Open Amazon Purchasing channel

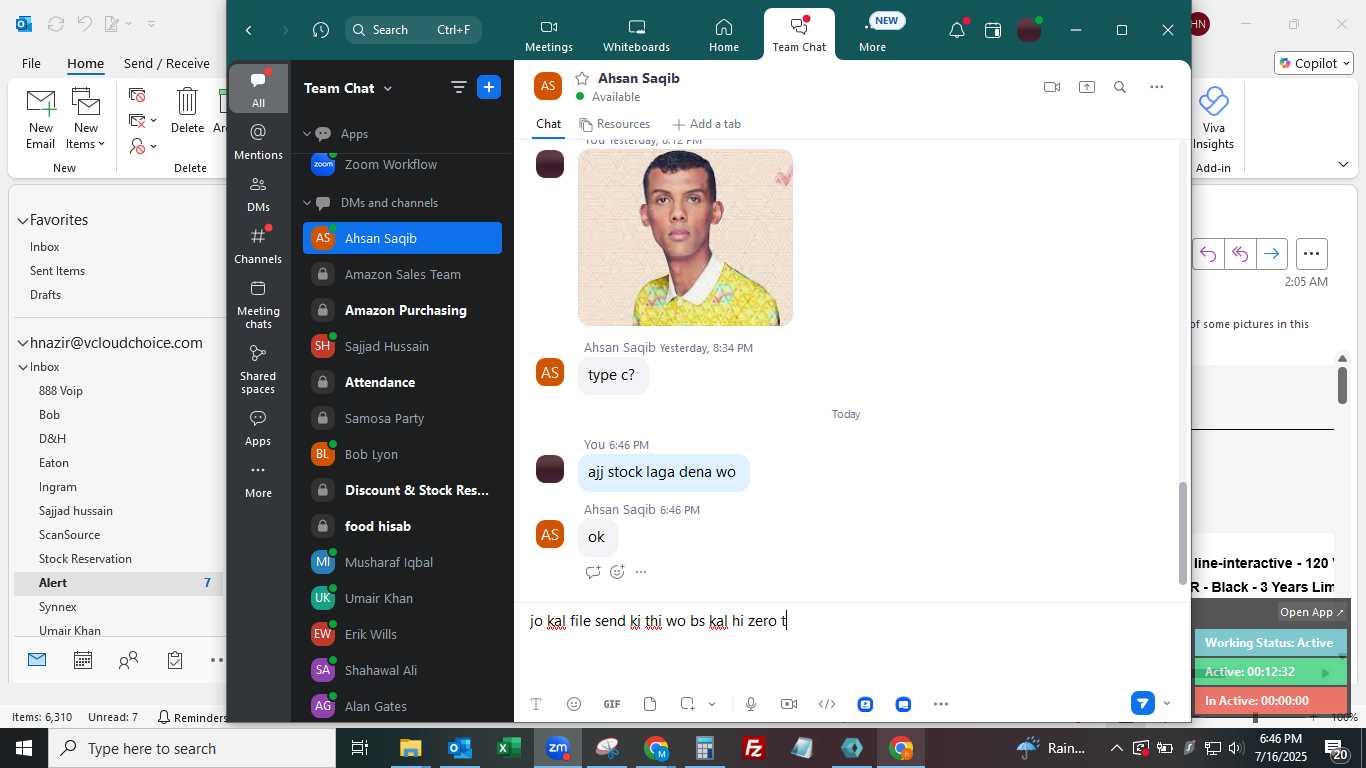point(402,310)
